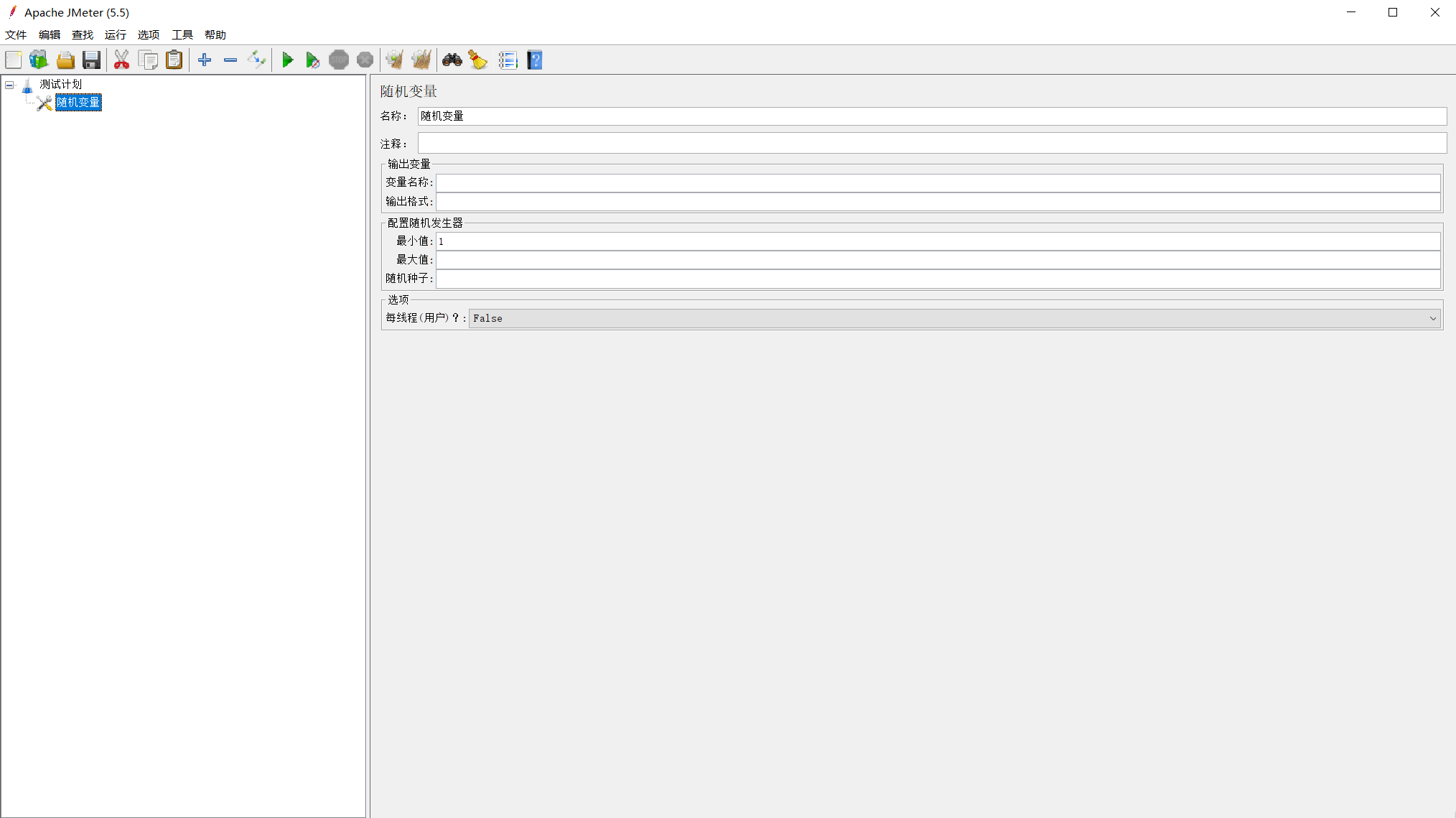Click the Toggle arrows toolbar icon

[256, 60]
